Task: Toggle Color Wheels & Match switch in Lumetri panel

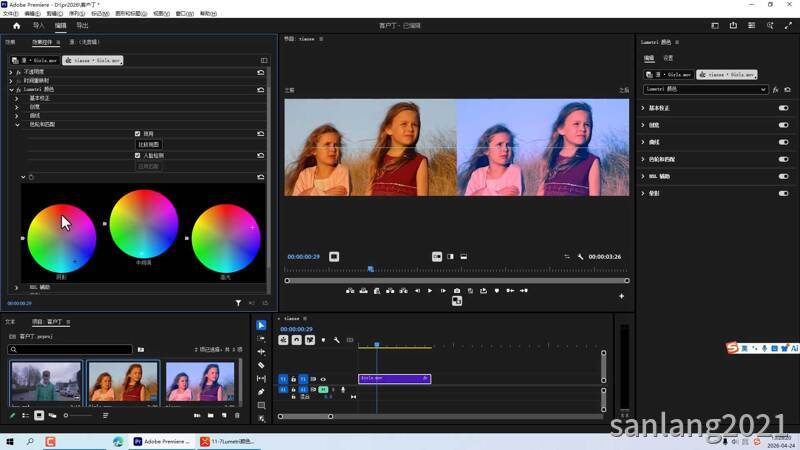Action: point(783,159)
